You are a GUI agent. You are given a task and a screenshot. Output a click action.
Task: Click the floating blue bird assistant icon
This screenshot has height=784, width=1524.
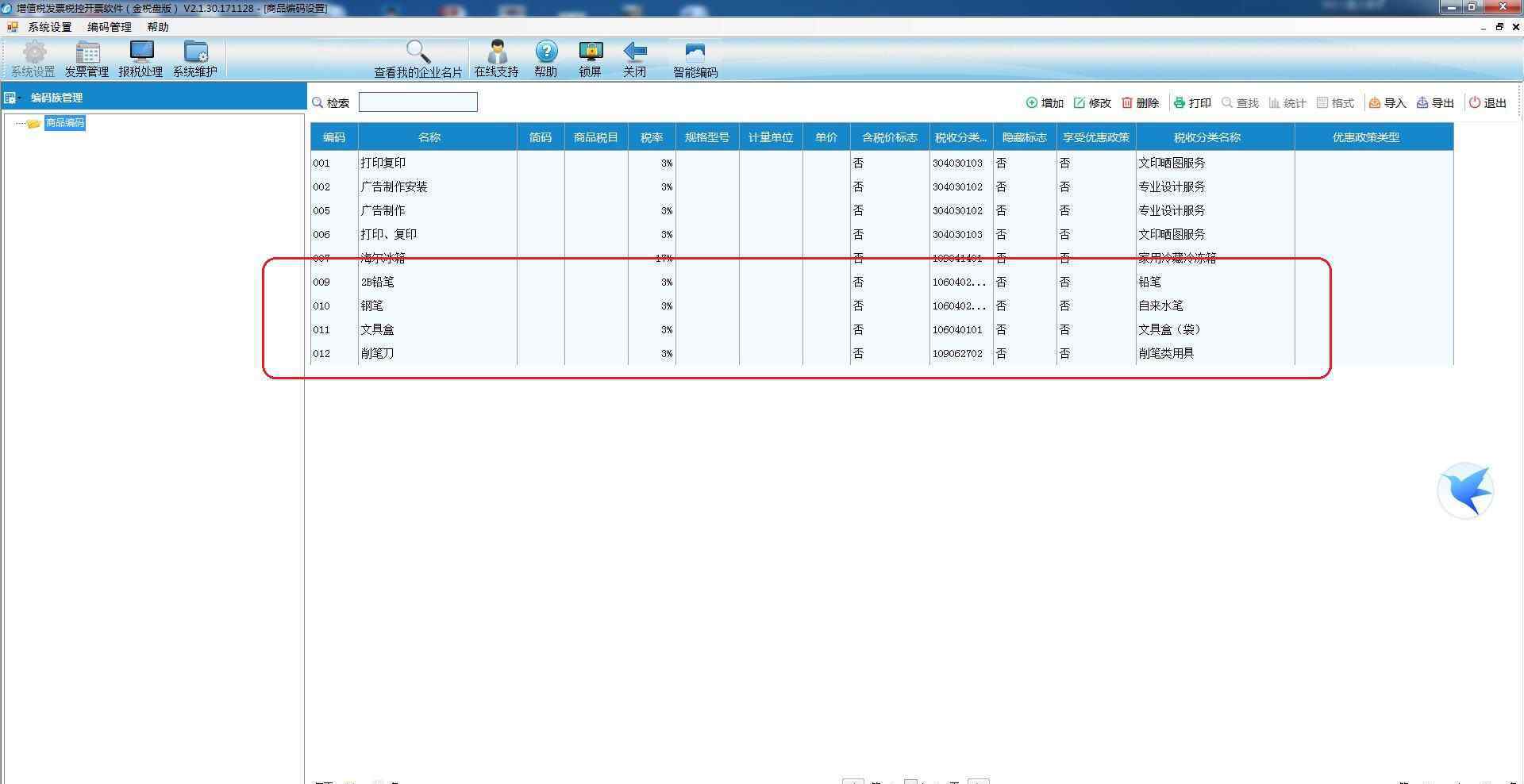tap(1465, 490)
